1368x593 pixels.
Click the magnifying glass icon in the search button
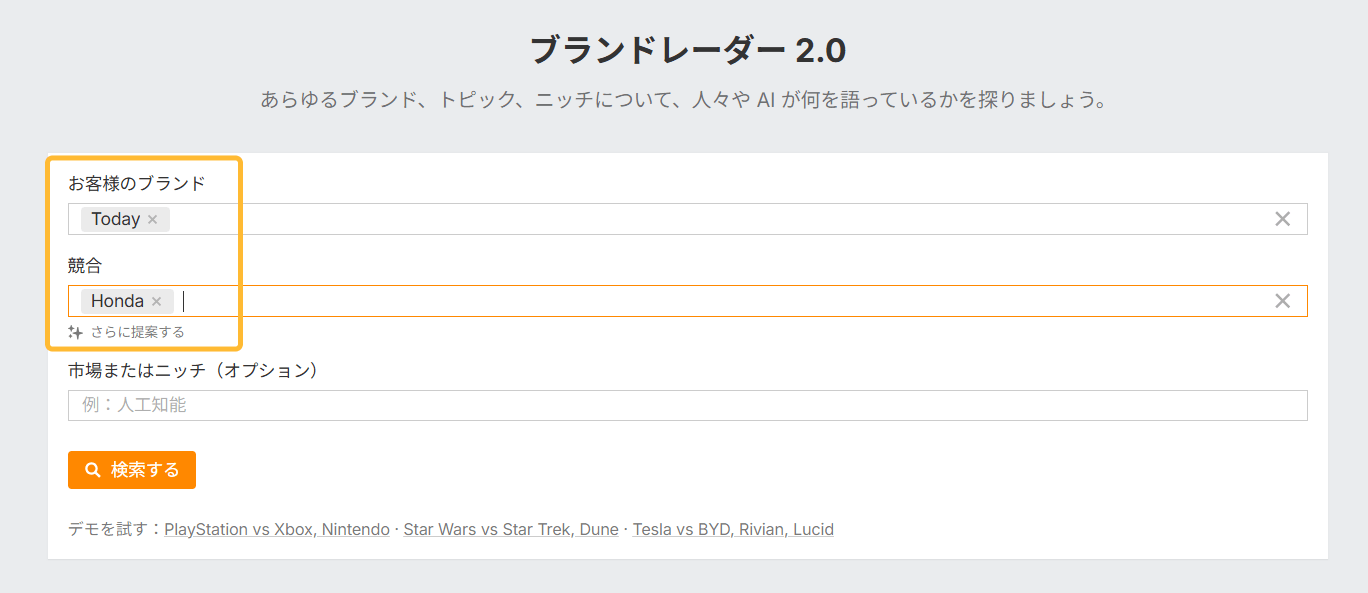click(92, 469)
